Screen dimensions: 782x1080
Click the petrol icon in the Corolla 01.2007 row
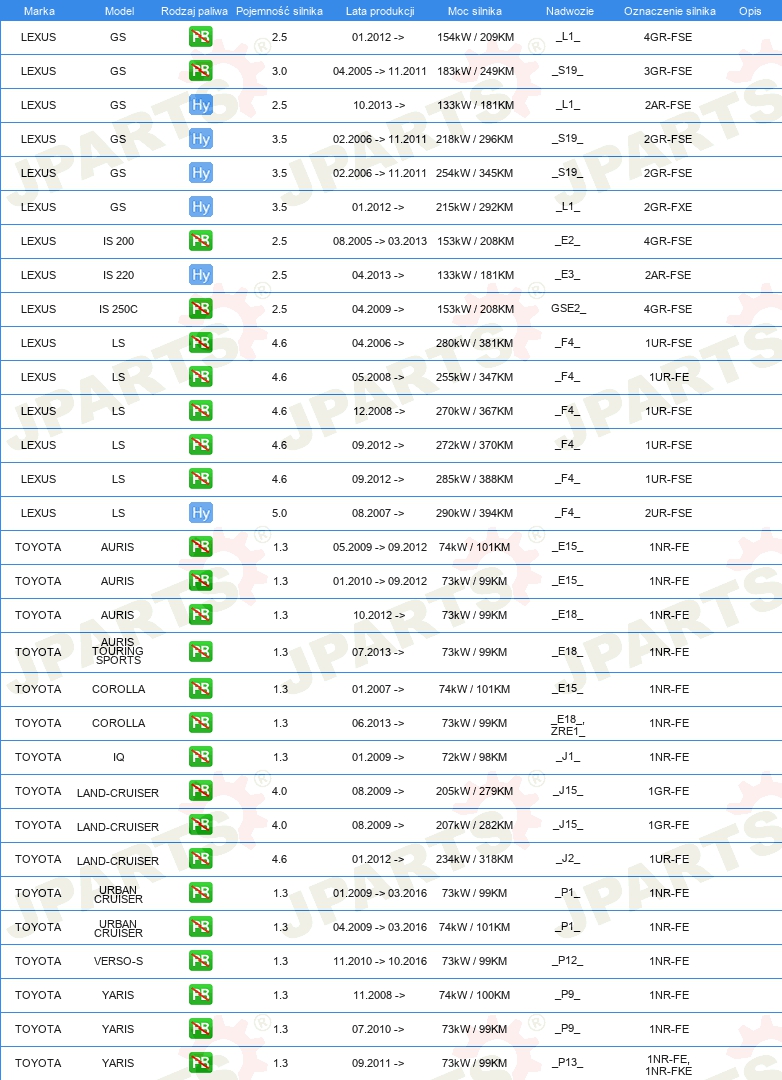pos(200,689)
